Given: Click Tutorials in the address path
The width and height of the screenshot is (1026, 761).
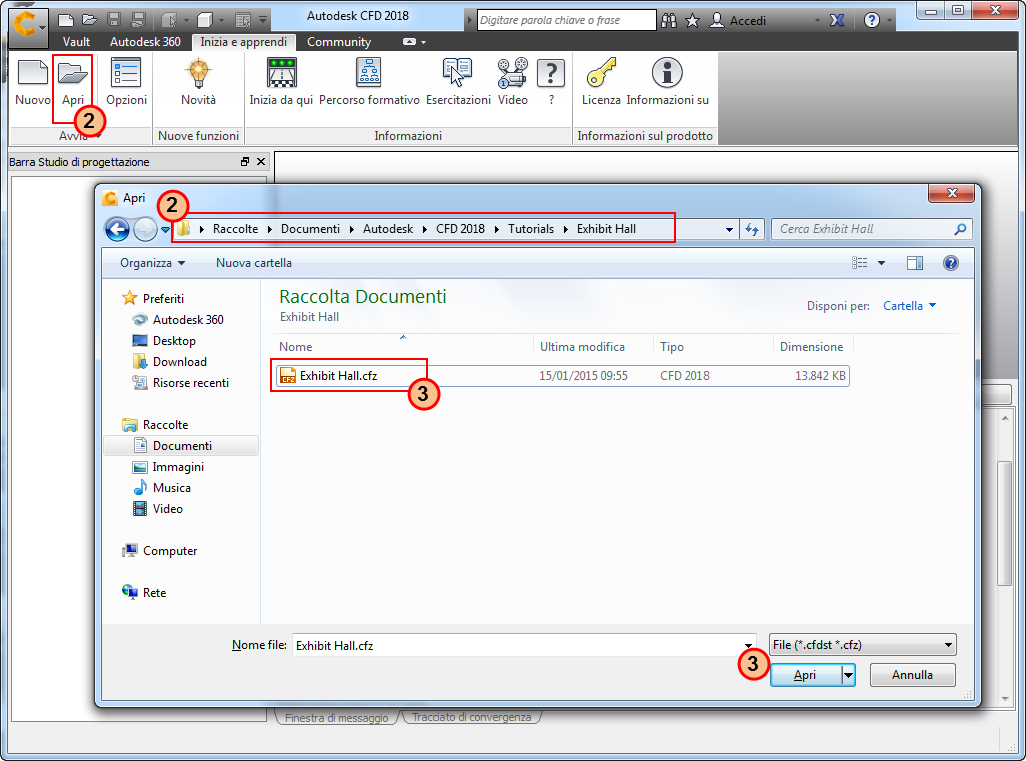Looking at the screenshot, I should coord(531,229).
